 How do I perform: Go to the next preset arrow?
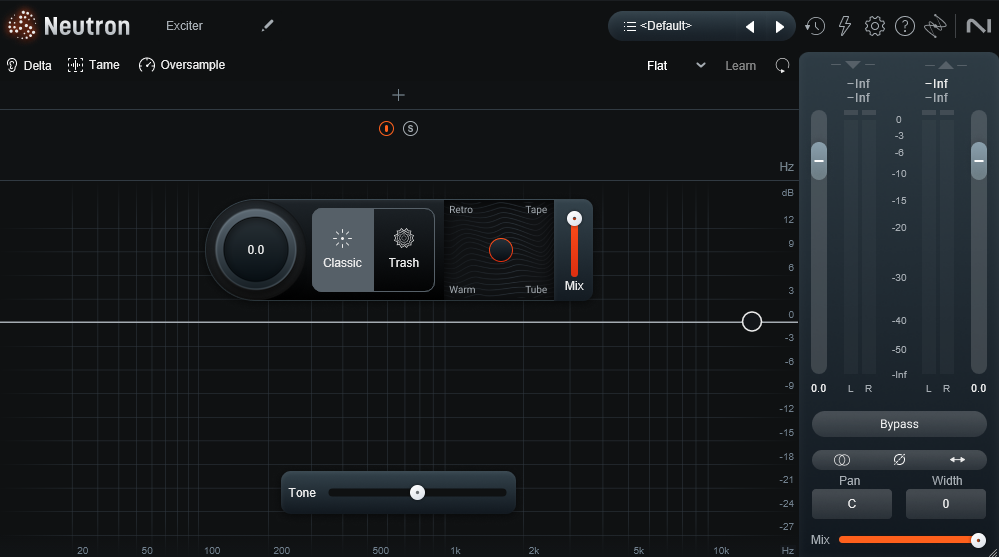point(779,27)
